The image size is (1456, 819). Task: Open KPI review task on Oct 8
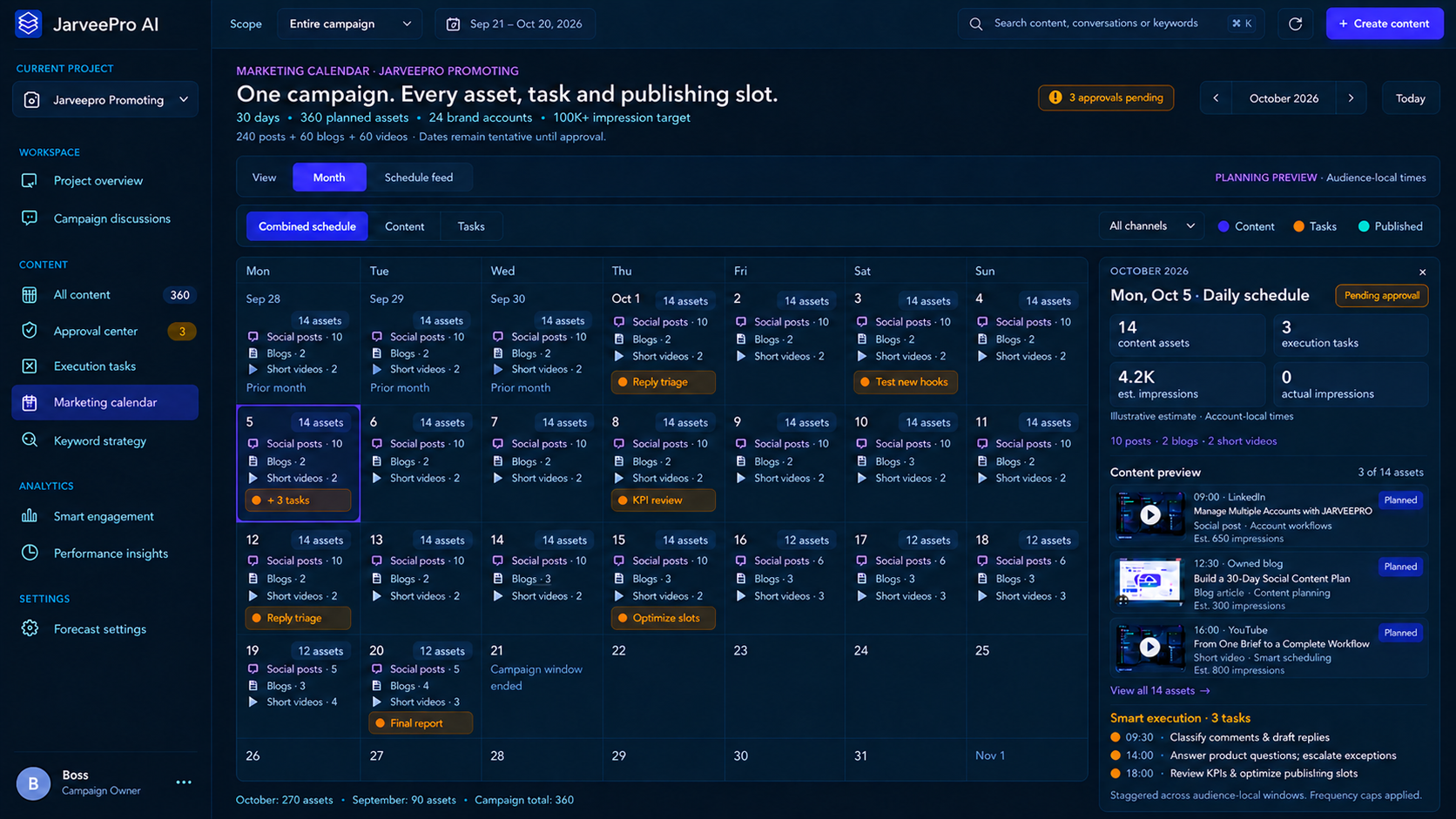[663, 500]
